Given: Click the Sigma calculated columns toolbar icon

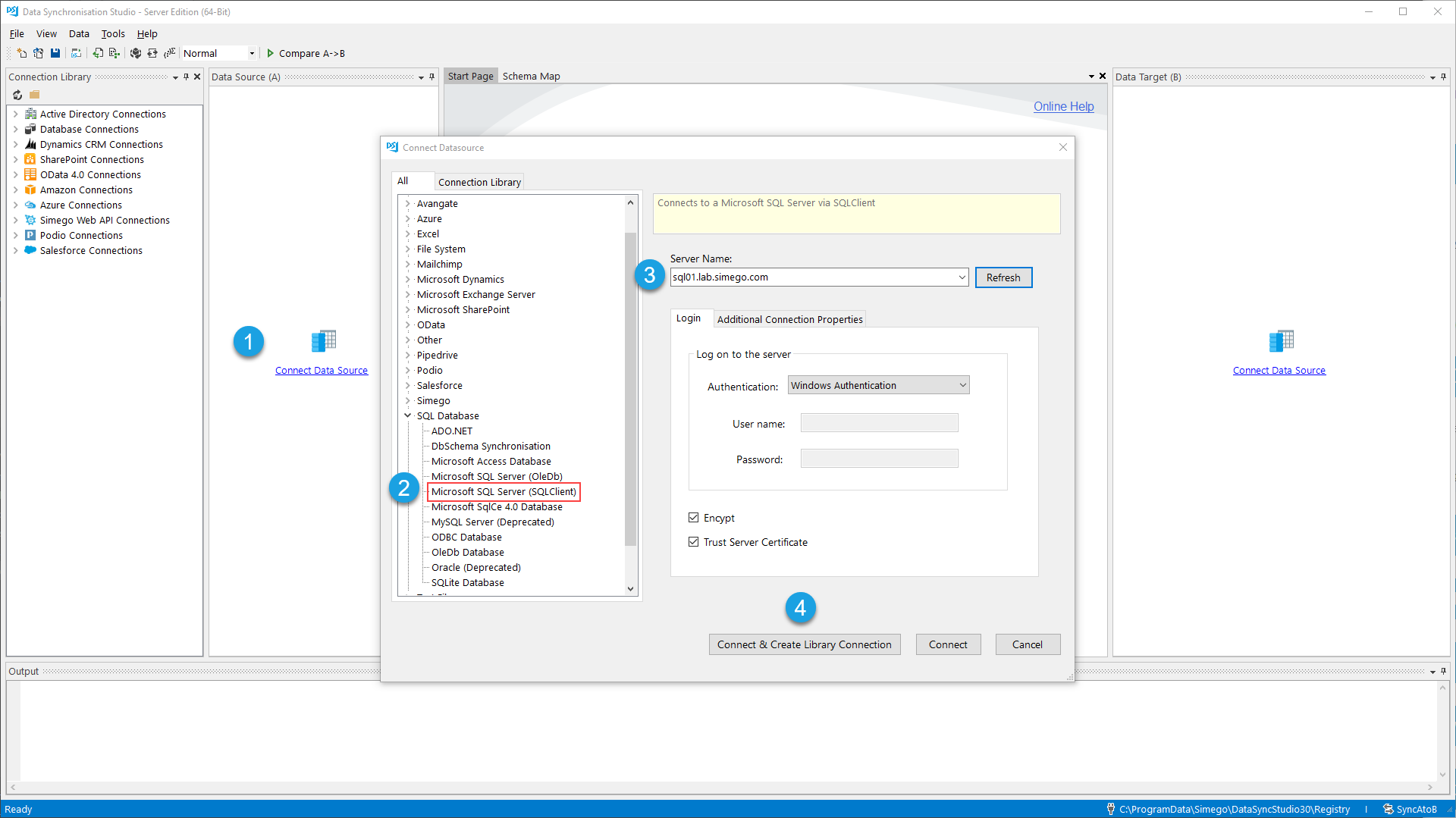Looking at the screenshot, I should (169, 53).
